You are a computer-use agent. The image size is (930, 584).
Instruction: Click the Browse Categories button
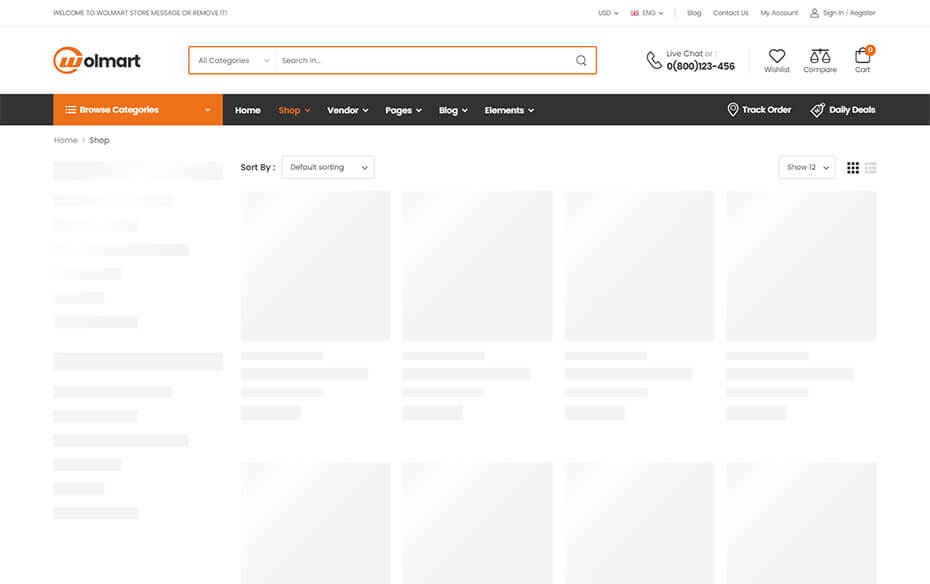pos(138,110)
